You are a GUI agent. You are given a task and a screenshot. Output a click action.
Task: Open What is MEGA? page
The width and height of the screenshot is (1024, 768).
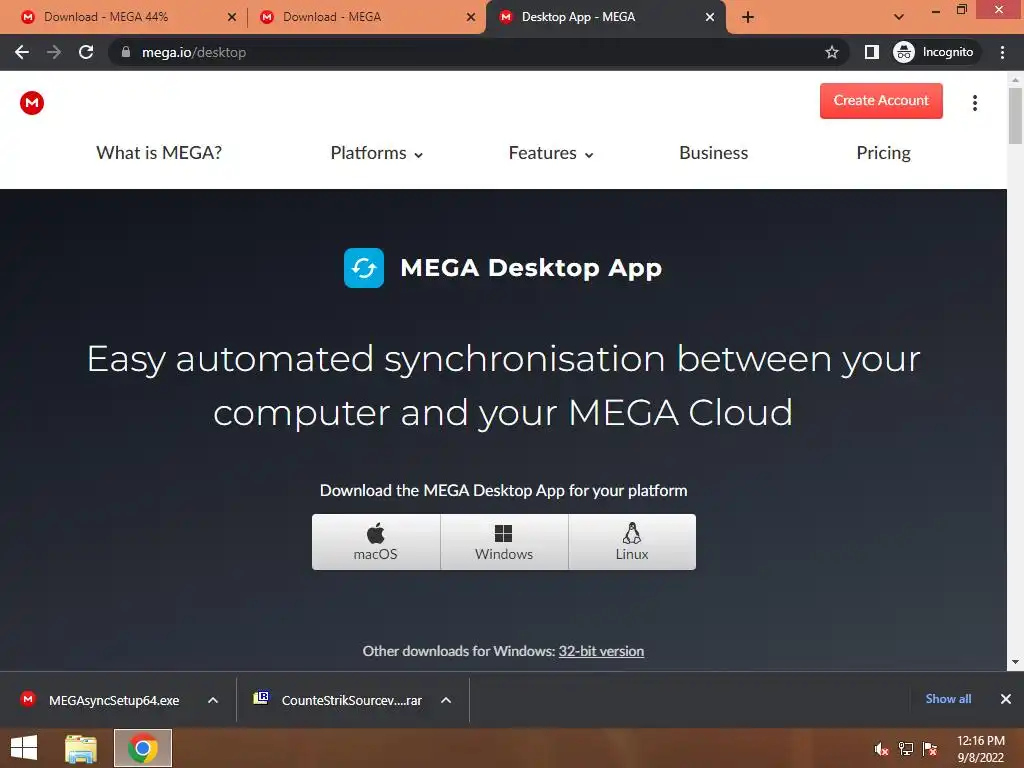click(159, 153)
